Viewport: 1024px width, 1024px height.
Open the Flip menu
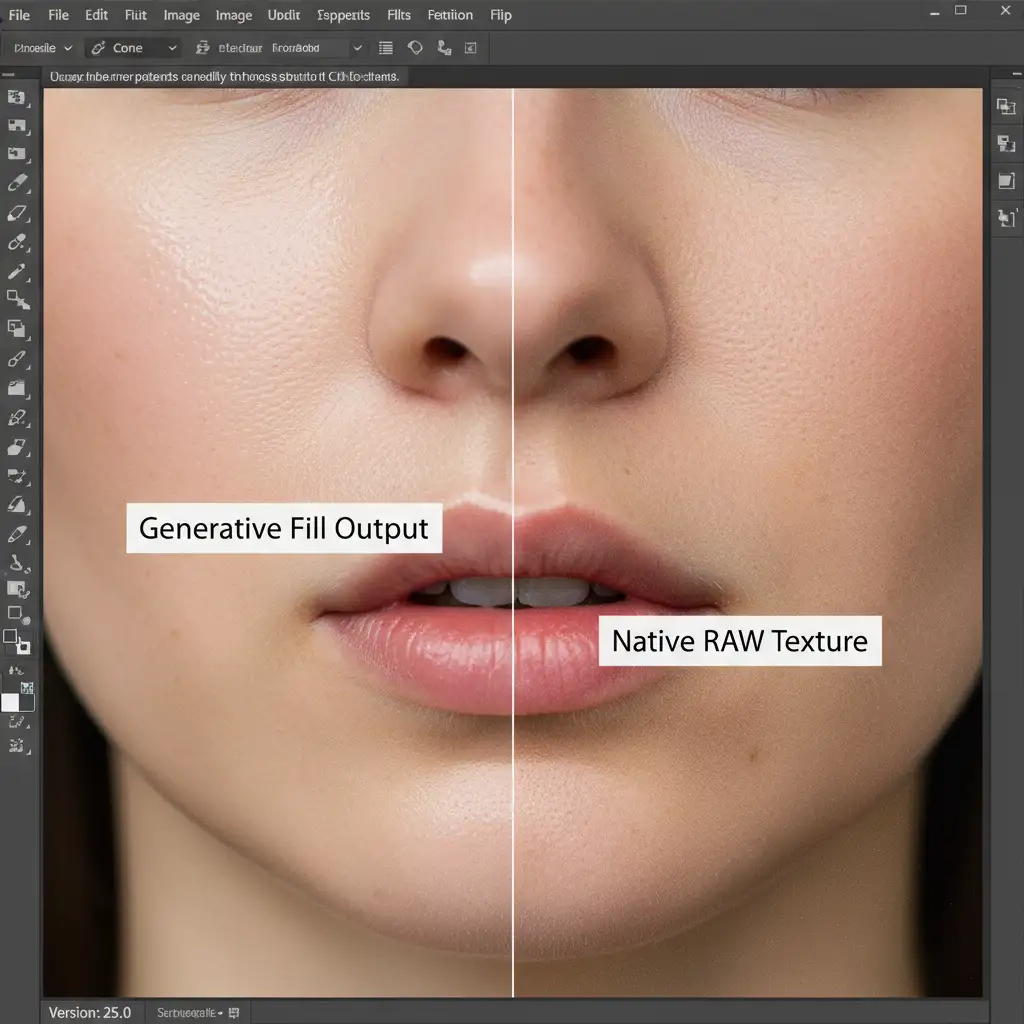(501, 15)
